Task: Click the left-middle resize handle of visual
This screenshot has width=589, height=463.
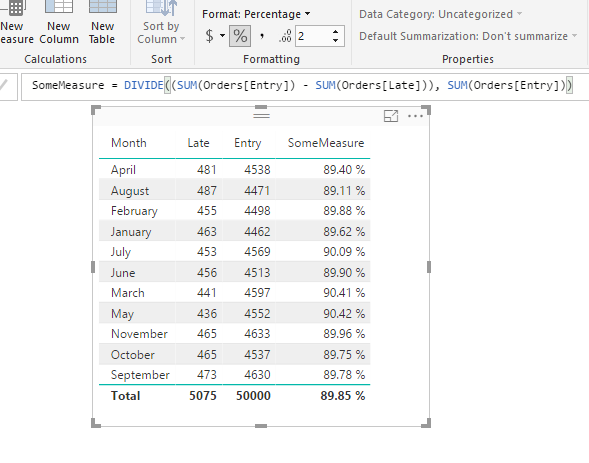Action: [x=93, y=267]
